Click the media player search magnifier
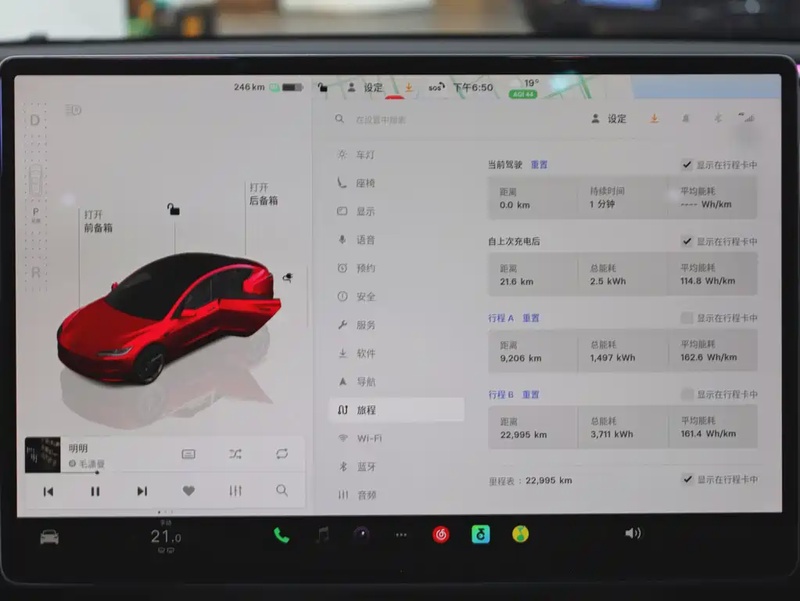Screen dimensions: 800x601 282,491
